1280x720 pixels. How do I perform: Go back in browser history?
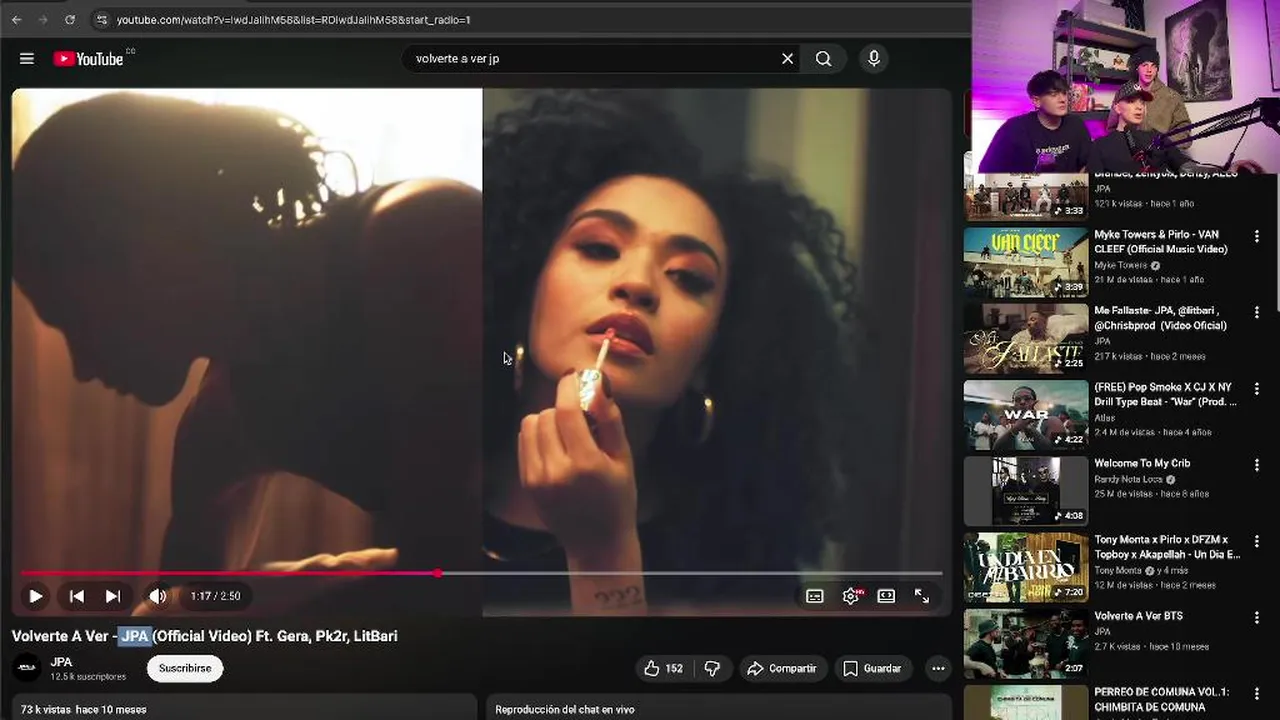(16, 19)
